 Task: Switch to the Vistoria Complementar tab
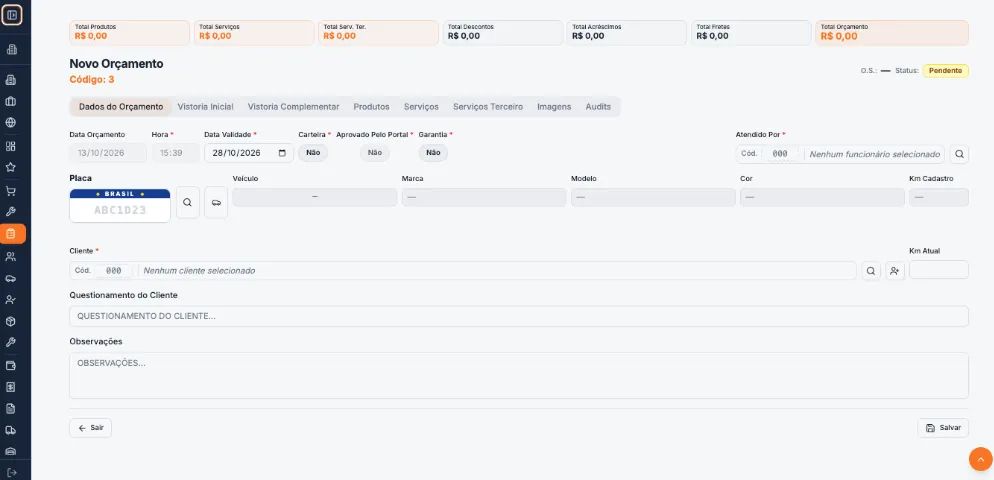294,107
